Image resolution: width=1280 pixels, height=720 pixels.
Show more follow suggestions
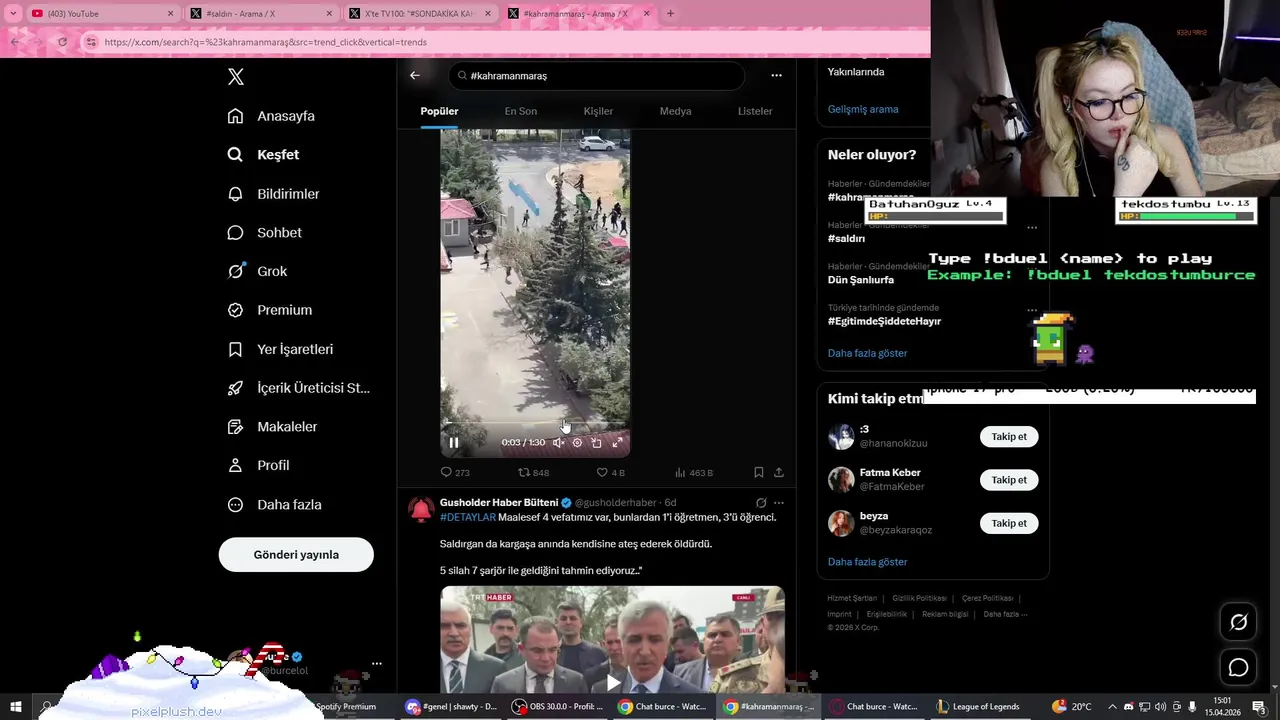click(867, 562)
